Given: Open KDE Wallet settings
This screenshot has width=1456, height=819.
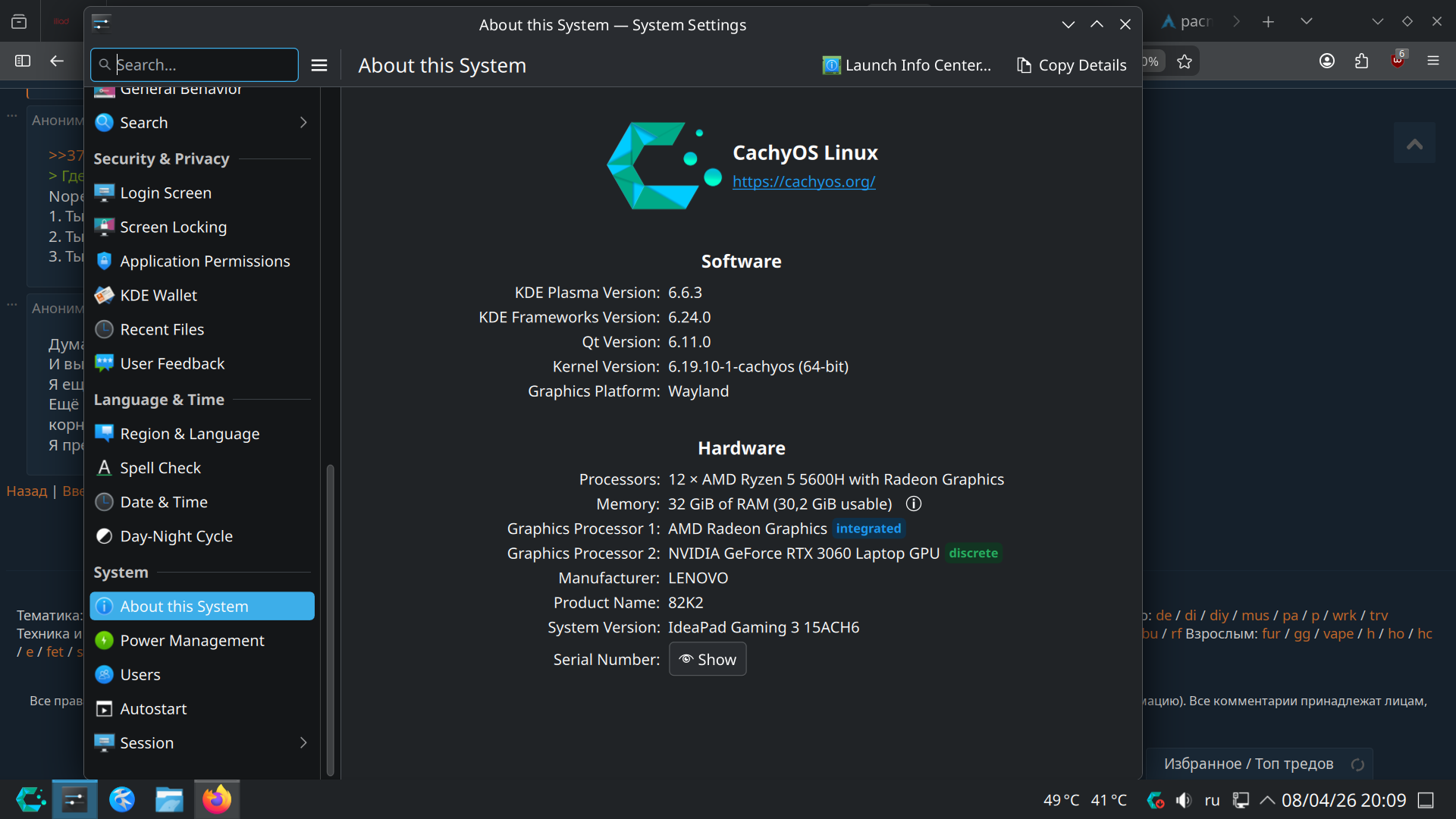Looking at the screenshot, I should click(201, 295).
